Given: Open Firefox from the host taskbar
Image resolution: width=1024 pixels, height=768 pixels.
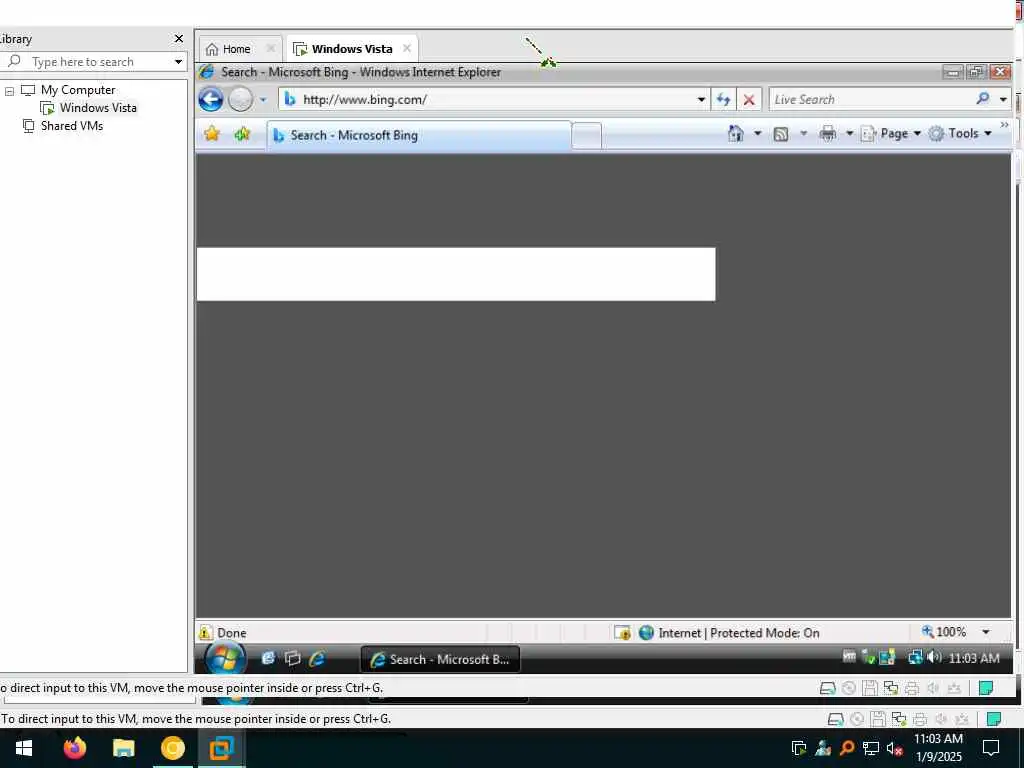Looking at the screenshot, I should [x=74, y=748].
